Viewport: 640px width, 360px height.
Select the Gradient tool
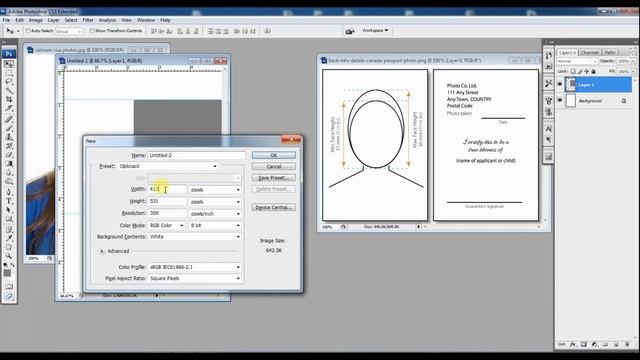(x=9, y=164)
